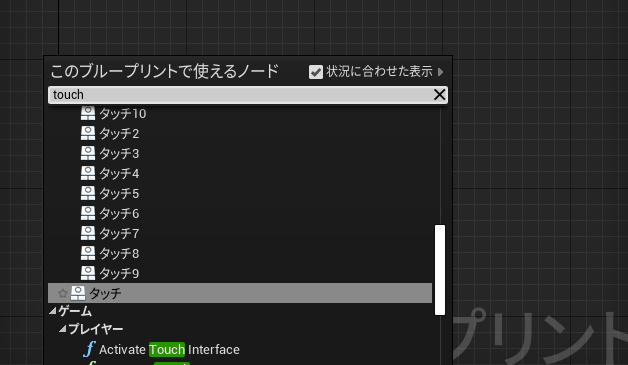Click the function icon beside Activate Touch Interface
The image size is (628, 365).
click(x=89, y=349)
